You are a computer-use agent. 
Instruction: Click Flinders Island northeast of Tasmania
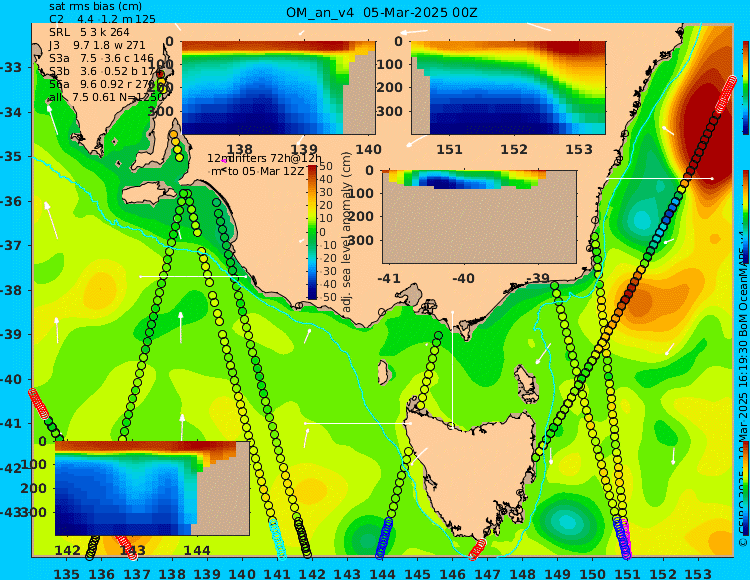click(x=528, y=381)
